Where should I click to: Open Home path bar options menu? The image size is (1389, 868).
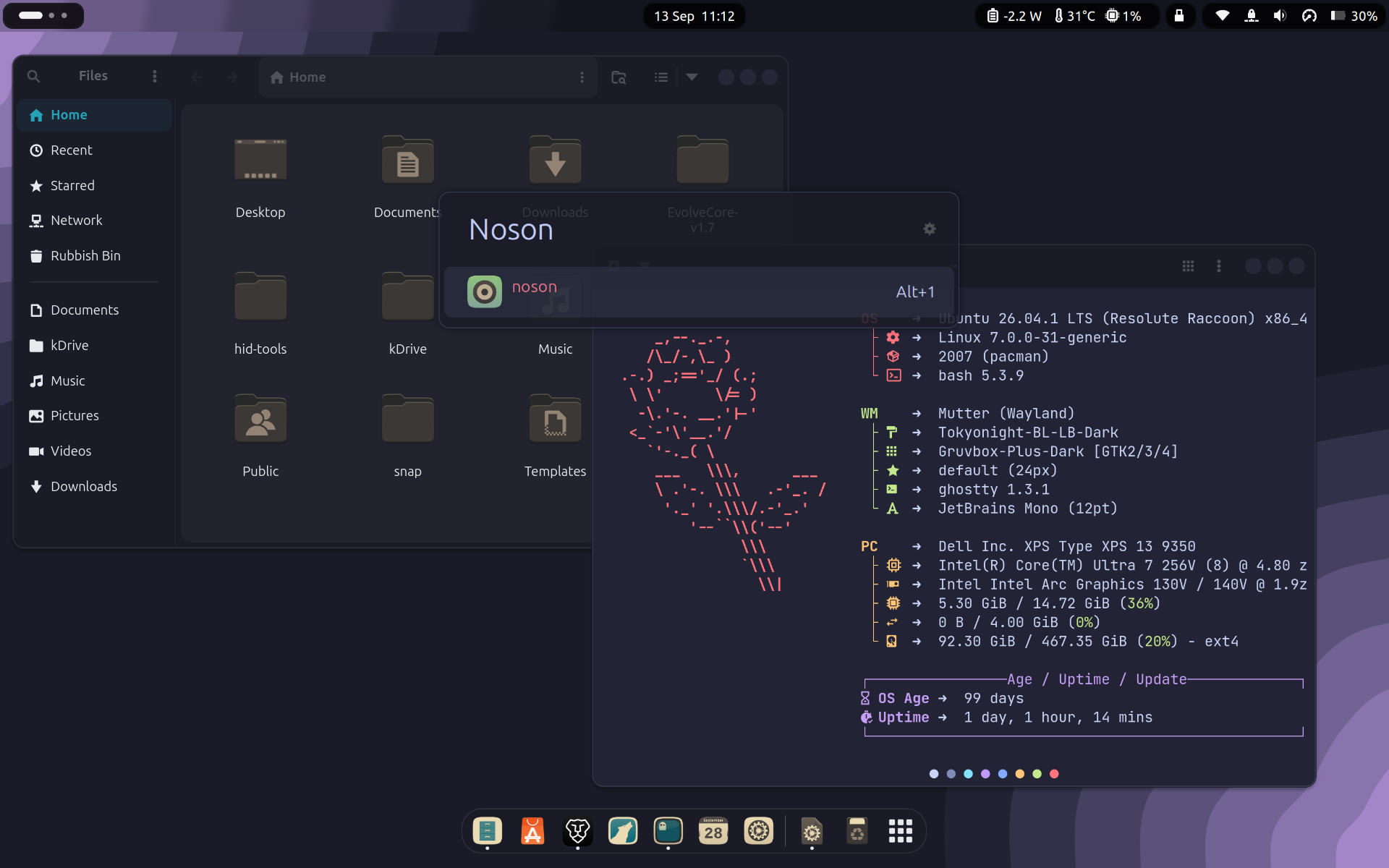pos(582,77)
